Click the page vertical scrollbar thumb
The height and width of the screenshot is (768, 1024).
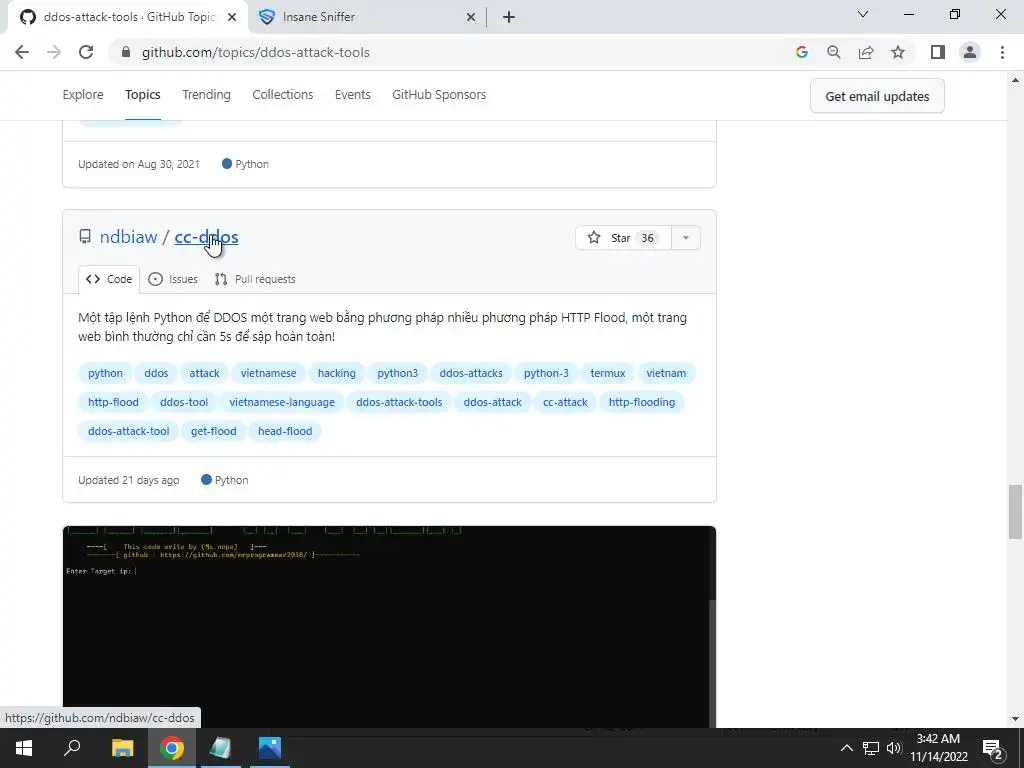click(1015, 512)
